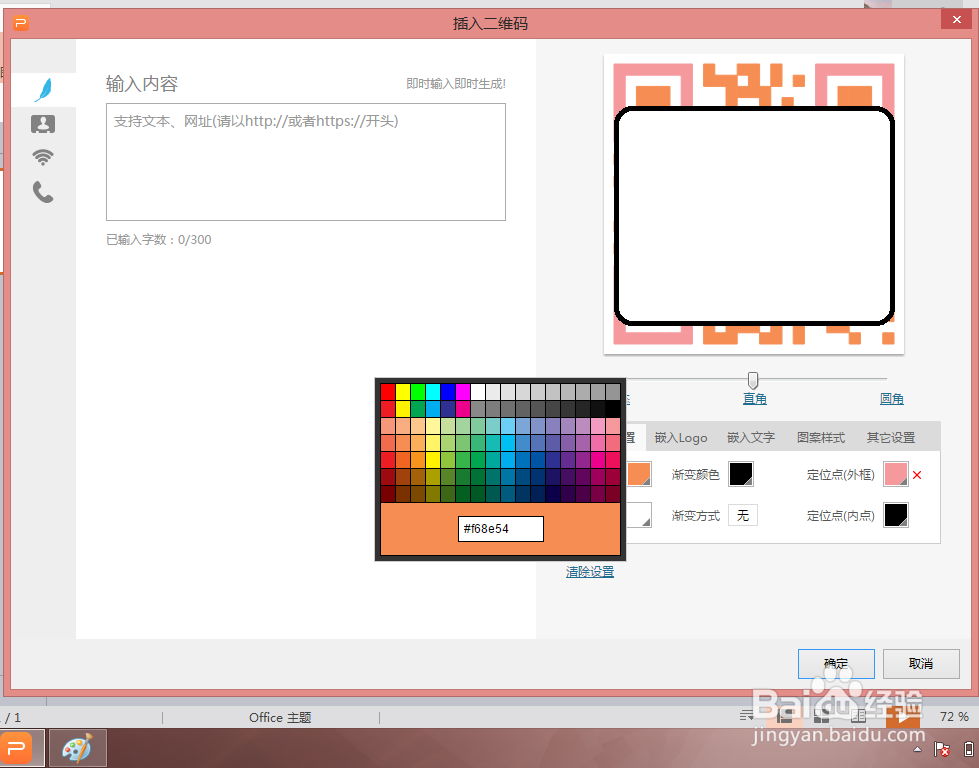Set corners to 直角 via link
This screenshot has width=979, height=768.
click(754, 399)
